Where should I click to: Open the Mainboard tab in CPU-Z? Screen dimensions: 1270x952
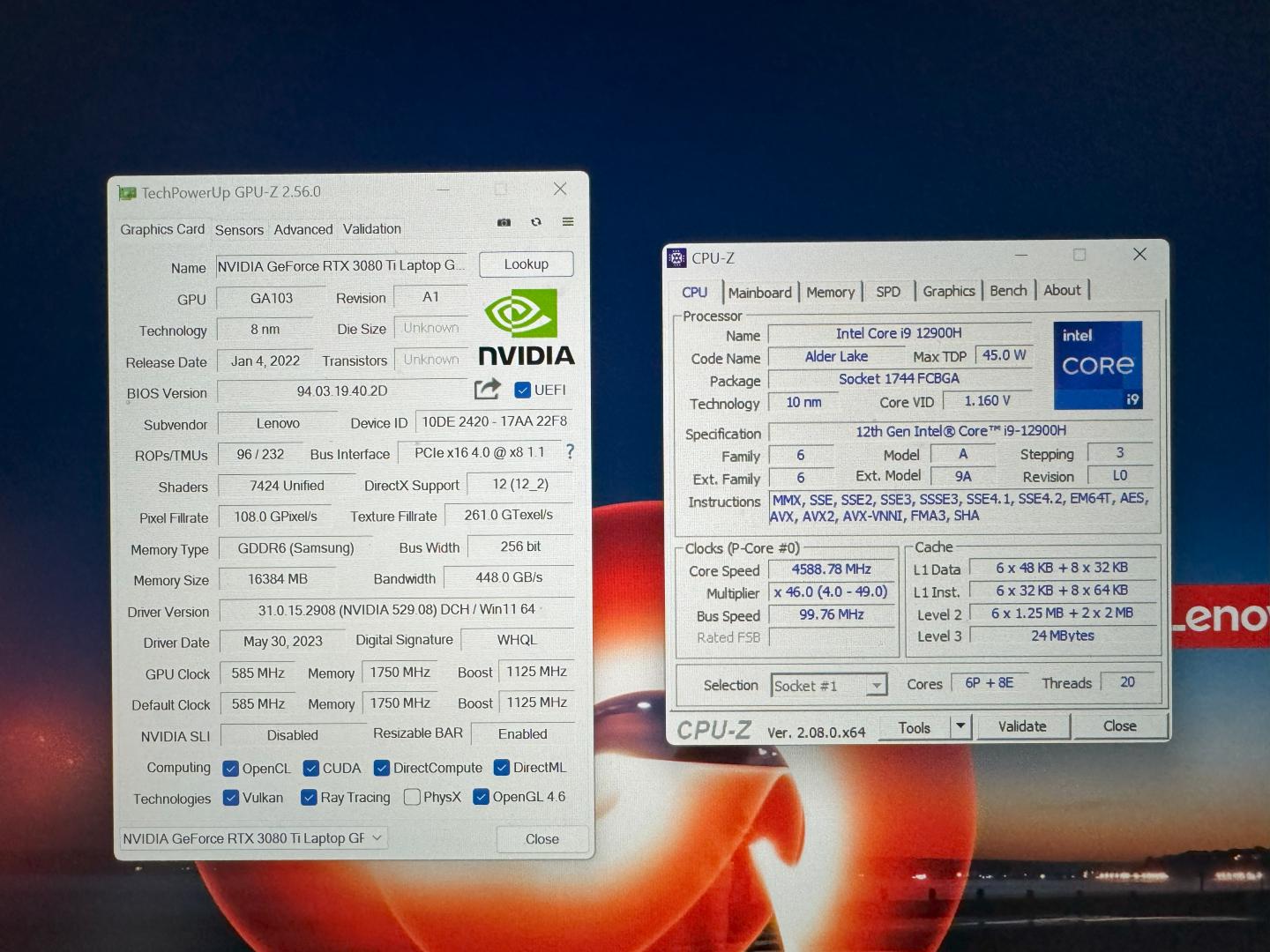coord(760,293)
